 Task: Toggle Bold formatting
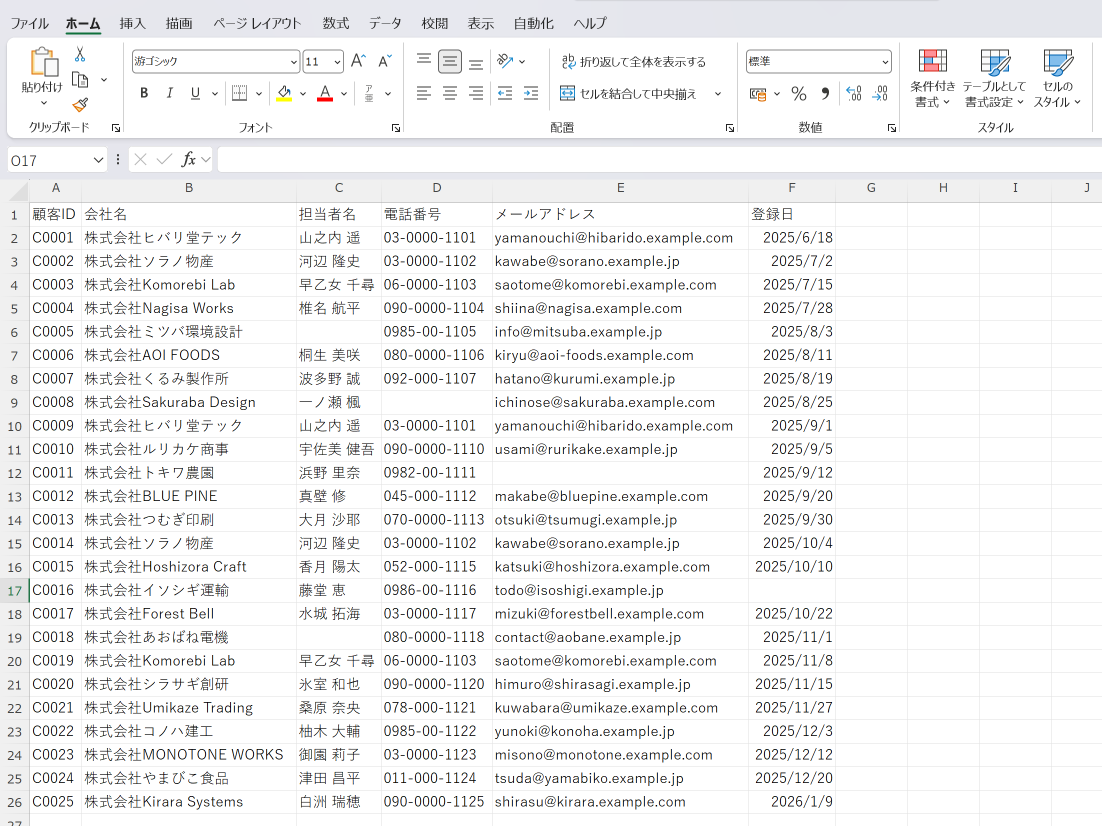click(144, 93)
